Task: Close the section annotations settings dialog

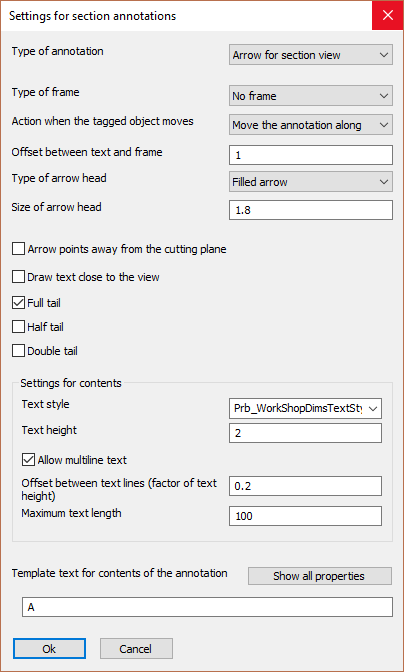Action: [388, 15]
